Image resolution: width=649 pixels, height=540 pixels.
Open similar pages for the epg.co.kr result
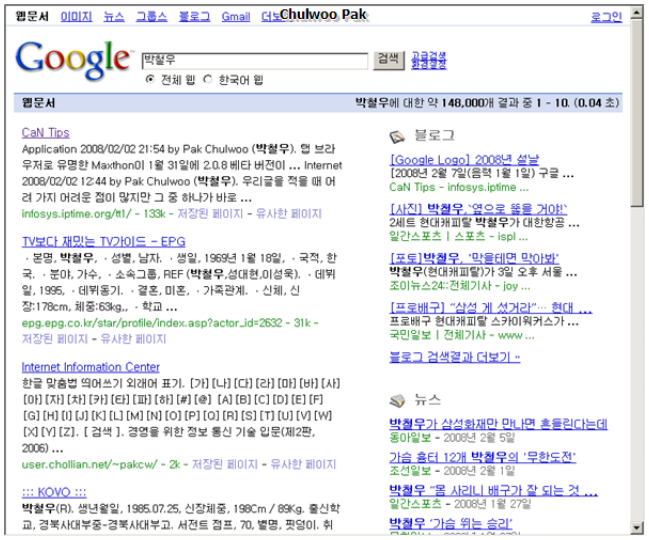coord(133,339)
